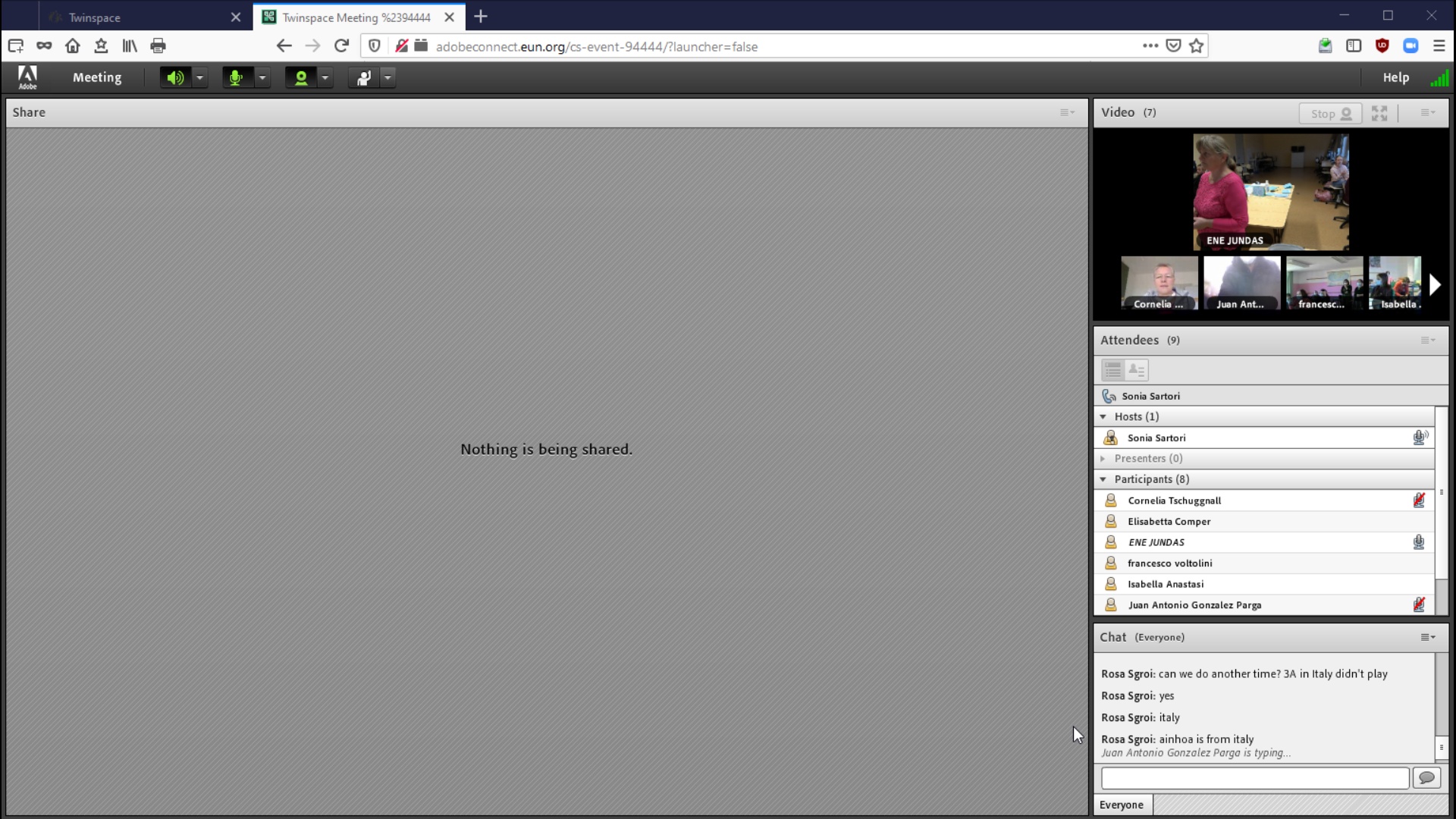
Task: Click the chat message input field
Action: pos(1255,778)
